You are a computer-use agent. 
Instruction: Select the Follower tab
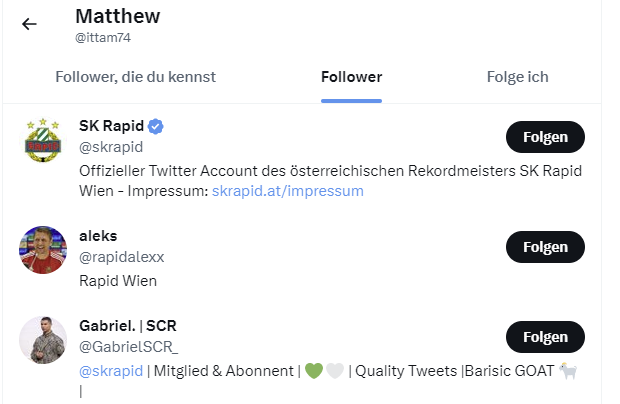click(x=351, y=77)
